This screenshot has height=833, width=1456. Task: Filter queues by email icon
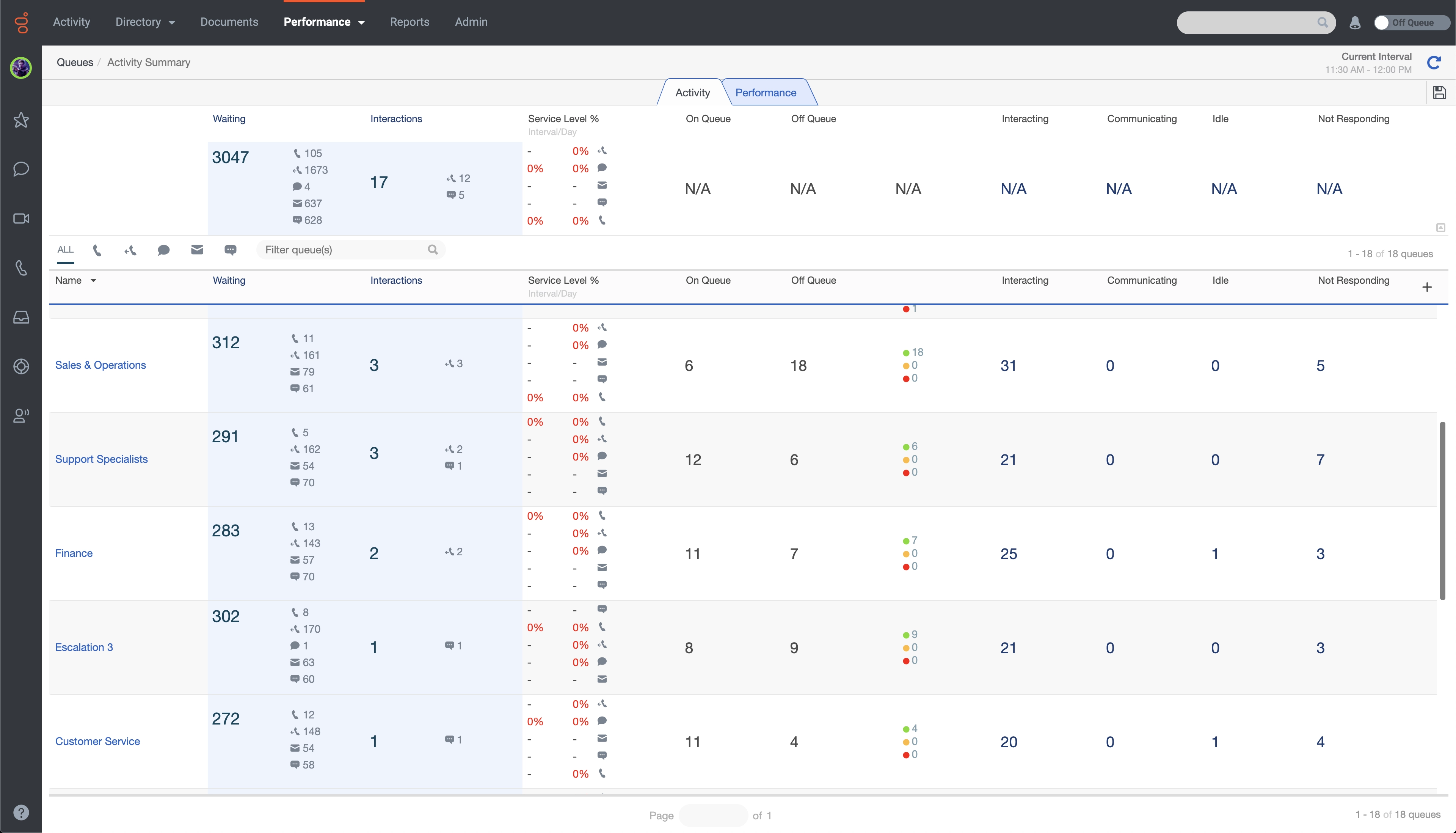pyautogui.click(x=197, y=250)
